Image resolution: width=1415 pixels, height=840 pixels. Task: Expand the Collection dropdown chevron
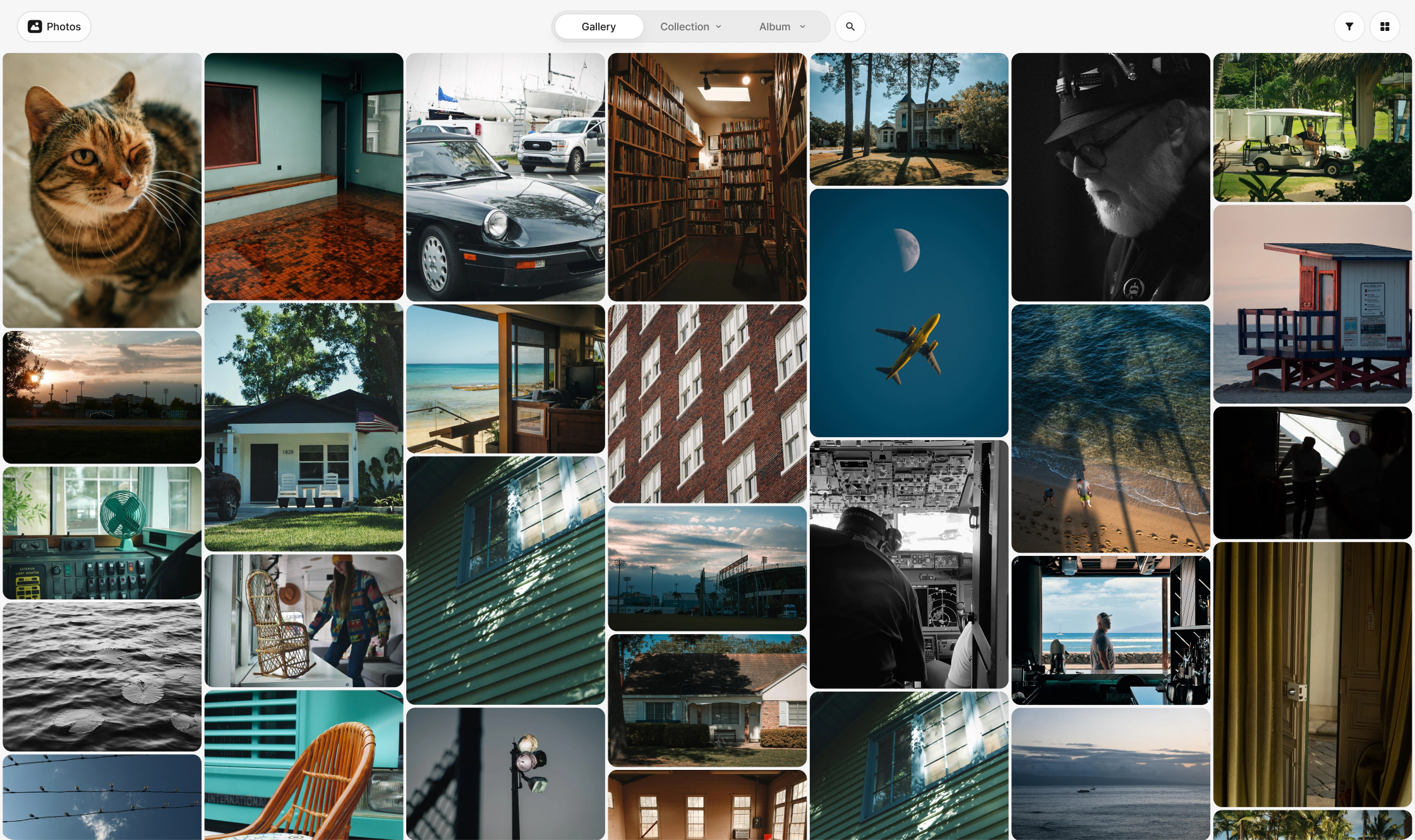pyautogui.click(x=719, y=27)
